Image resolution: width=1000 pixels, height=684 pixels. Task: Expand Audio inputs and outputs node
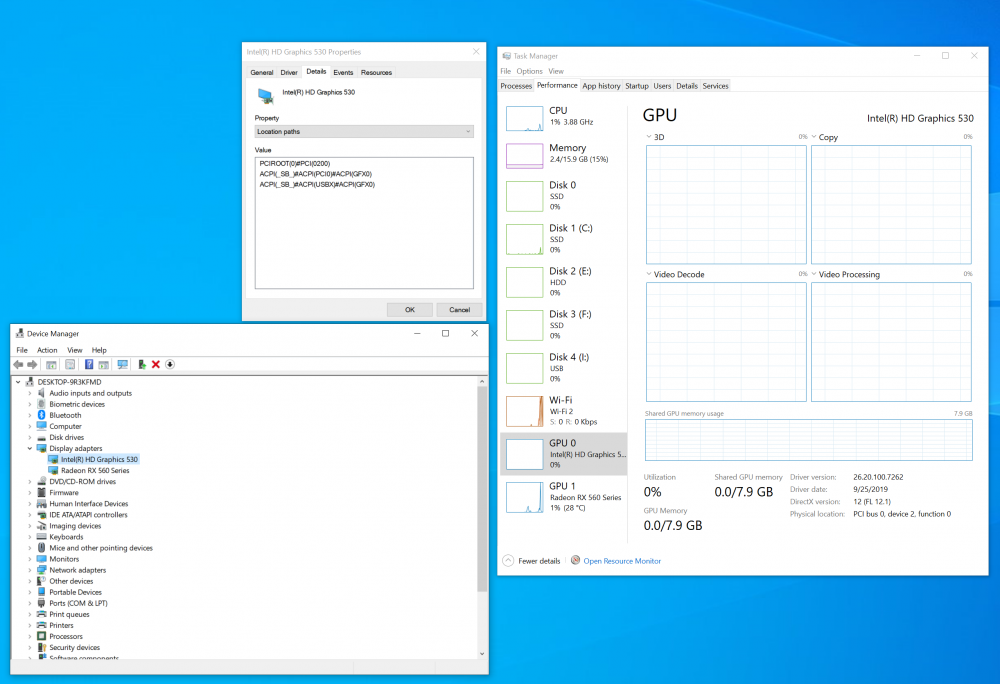click(30, 393)
